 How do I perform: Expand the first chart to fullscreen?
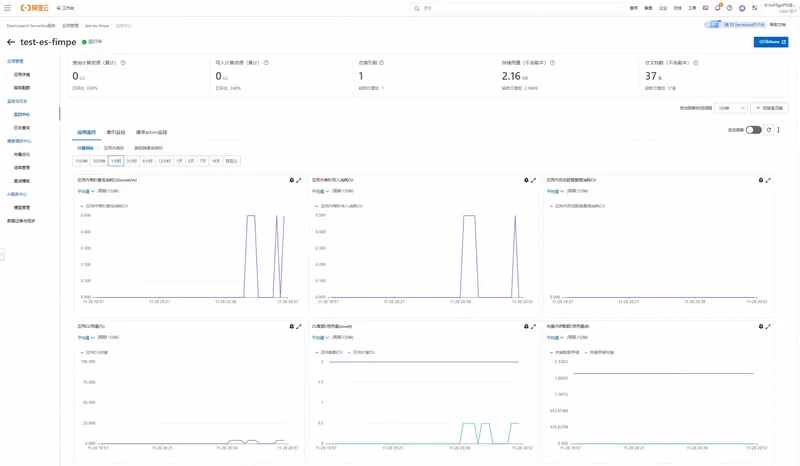[299, 181]
